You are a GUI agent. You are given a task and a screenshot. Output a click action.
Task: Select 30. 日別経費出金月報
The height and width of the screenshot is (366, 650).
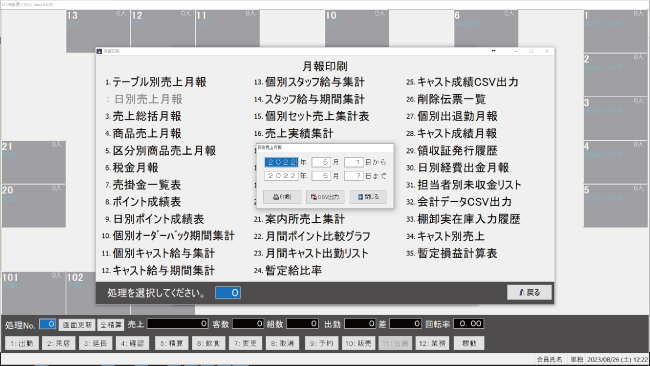click(458, 168)
